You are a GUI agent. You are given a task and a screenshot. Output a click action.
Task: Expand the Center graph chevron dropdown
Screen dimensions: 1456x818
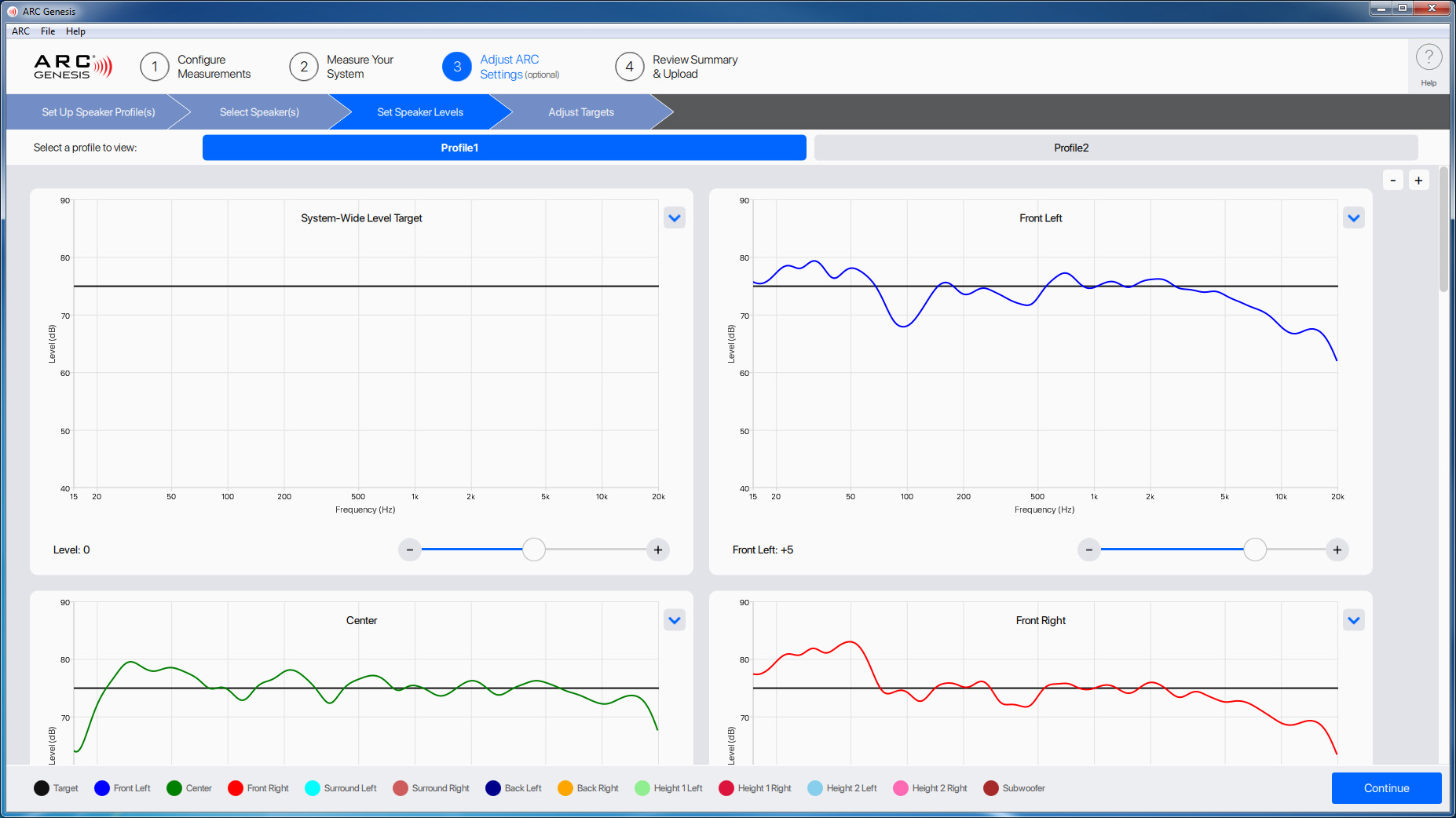[x=675, y=620]
